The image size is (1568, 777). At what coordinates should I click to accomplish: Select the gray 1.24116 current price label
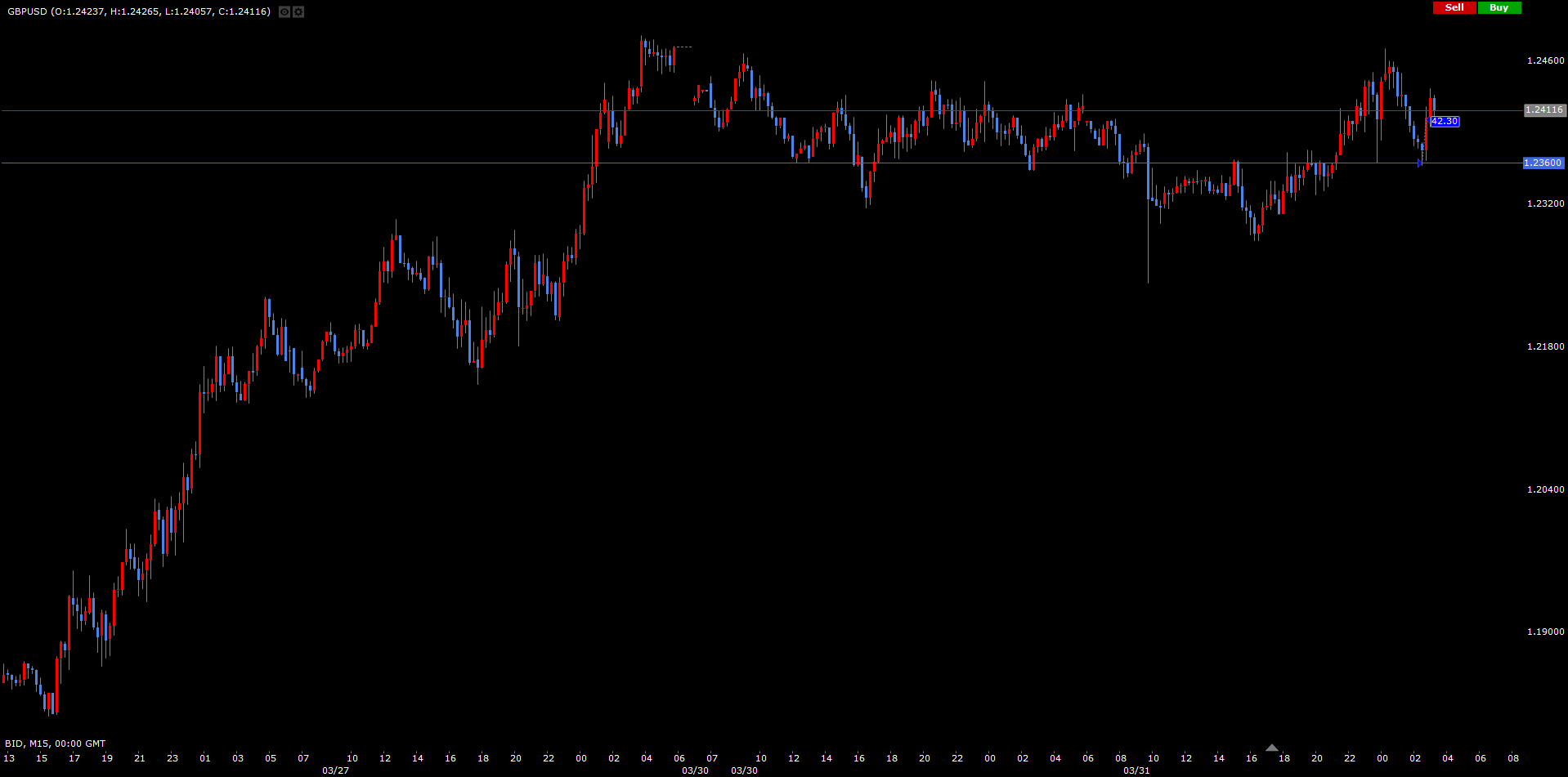[x=1544, y=109]
